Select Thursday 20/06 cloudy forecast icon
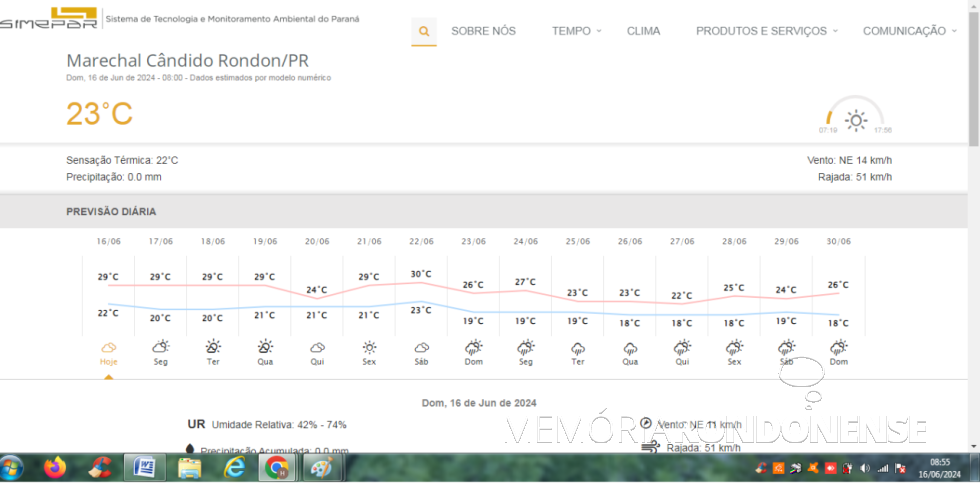Viewport: 980px width, 484px height. click(317, 347)
